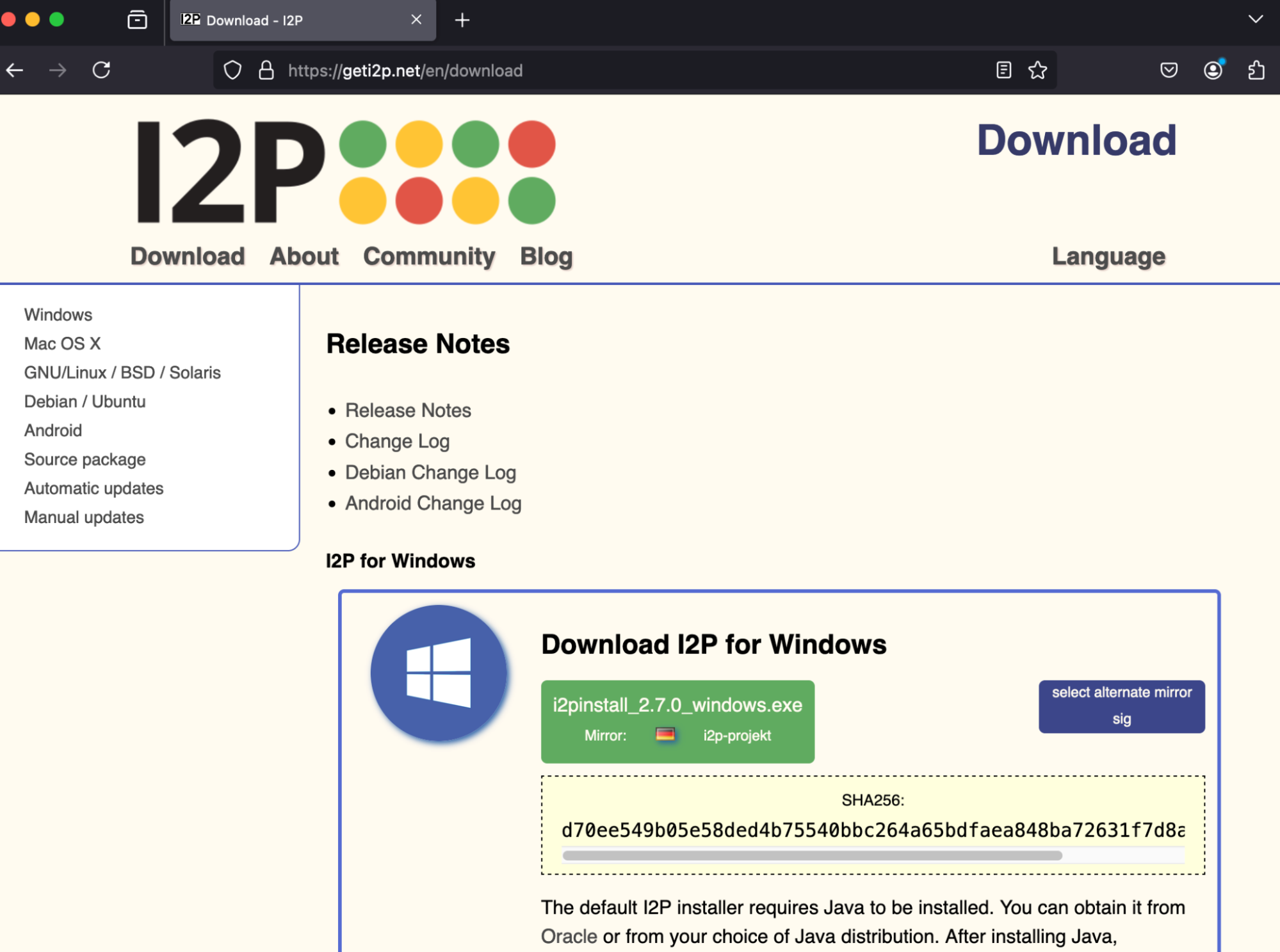Open the Download navigation menu
The height and width of the screenshot is (952, 1280).
click(188, 256)
